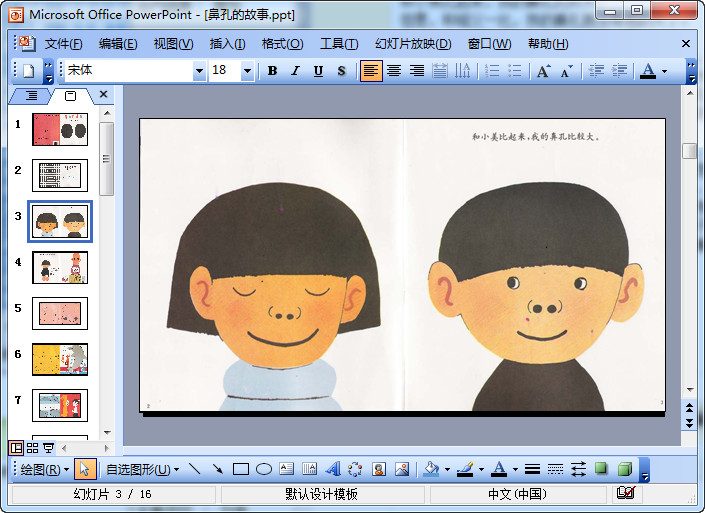Image resolution: width=705 pixels, height=513 pixels.
Task: Center align text
Action: (394, 71)
